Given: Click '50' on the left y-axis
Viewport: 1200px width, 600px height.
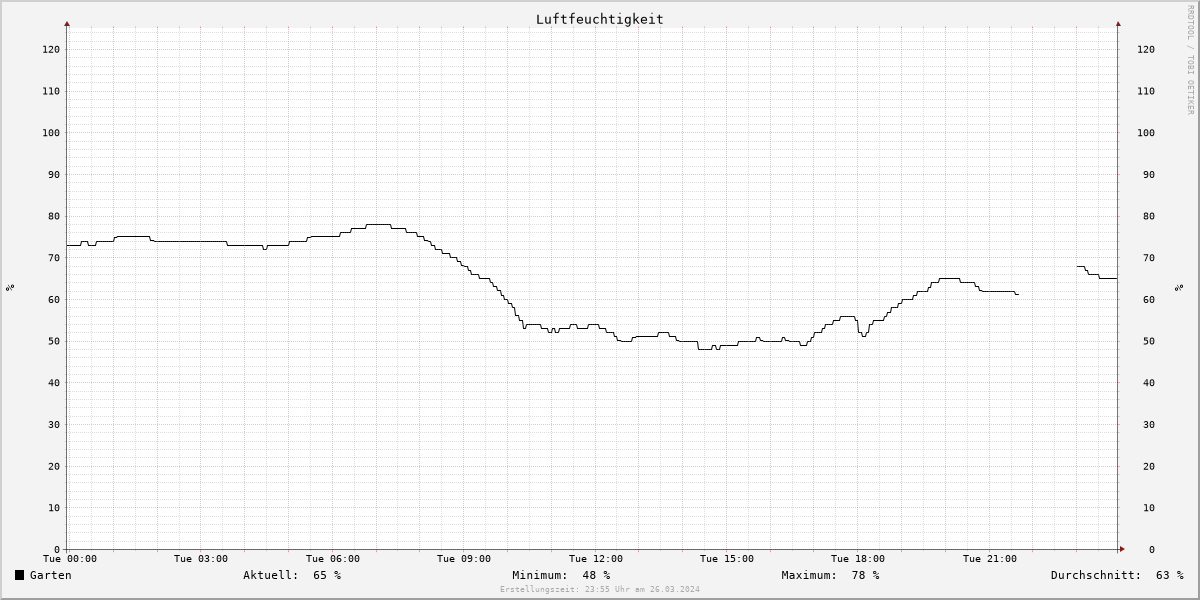Looking at the screenshot, I should [54, 341].
